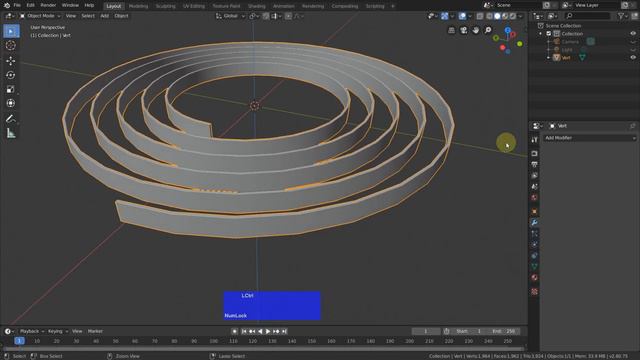
Task: Toggle the Collection exclude checkbox
Action: pyautogui.click(x=549, y=33)
